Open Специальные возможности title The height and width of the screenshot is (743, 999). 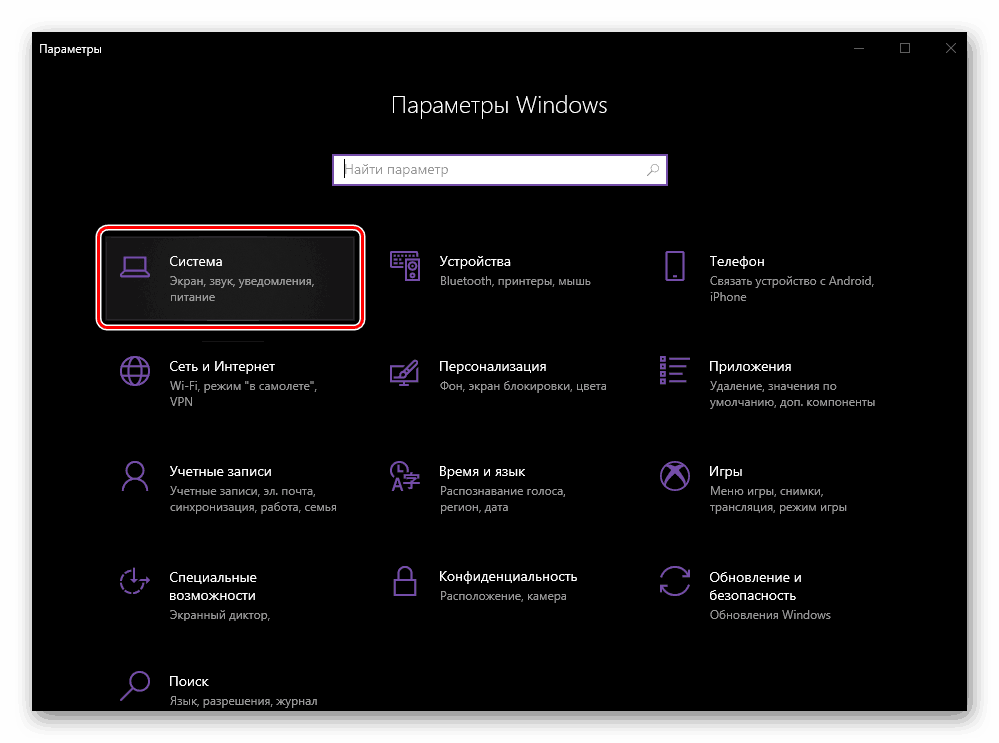tap(212, 586)
